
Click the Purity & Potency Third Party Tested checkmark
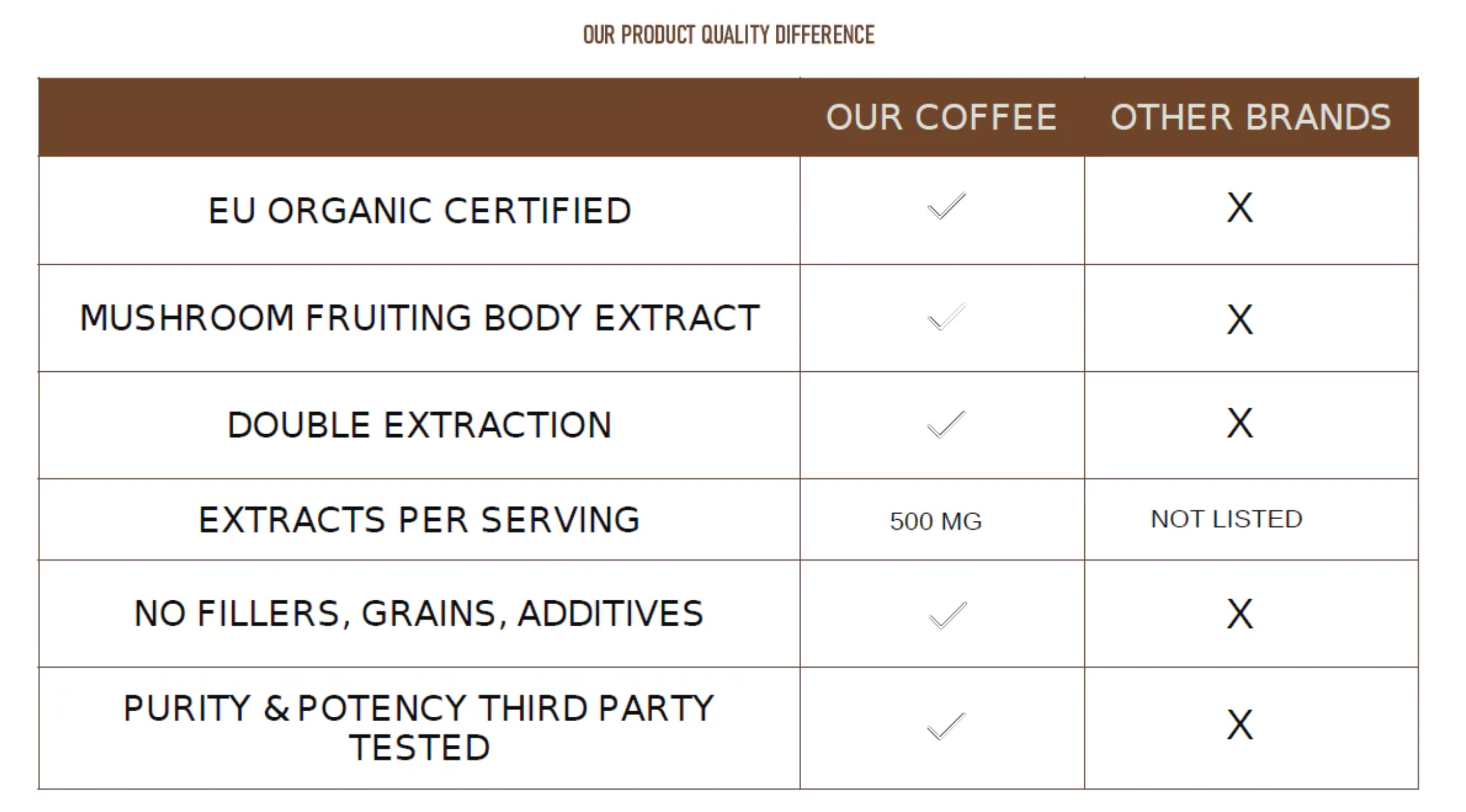tap(946, 726)
